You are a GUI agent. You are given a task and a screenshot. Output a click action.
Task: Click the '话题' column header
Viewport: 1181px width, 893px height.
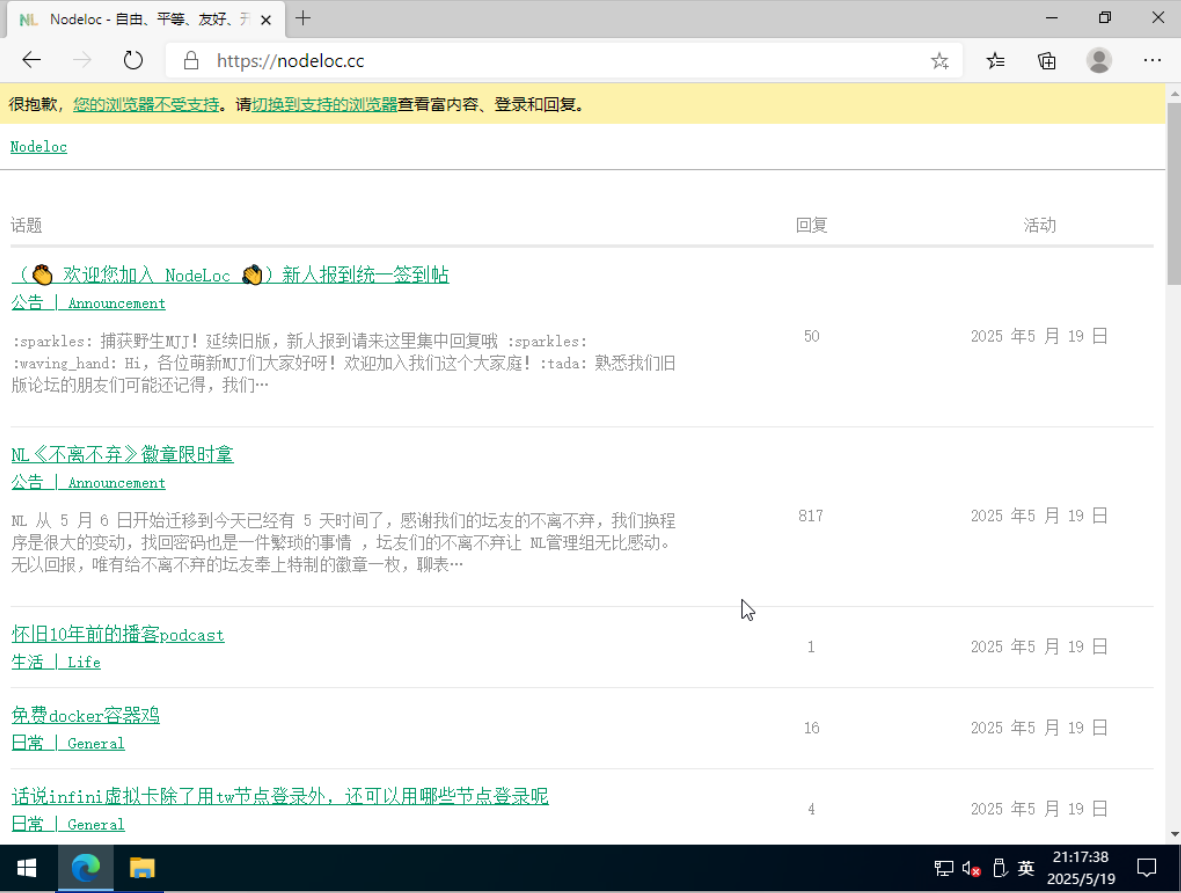coord(26,225)
